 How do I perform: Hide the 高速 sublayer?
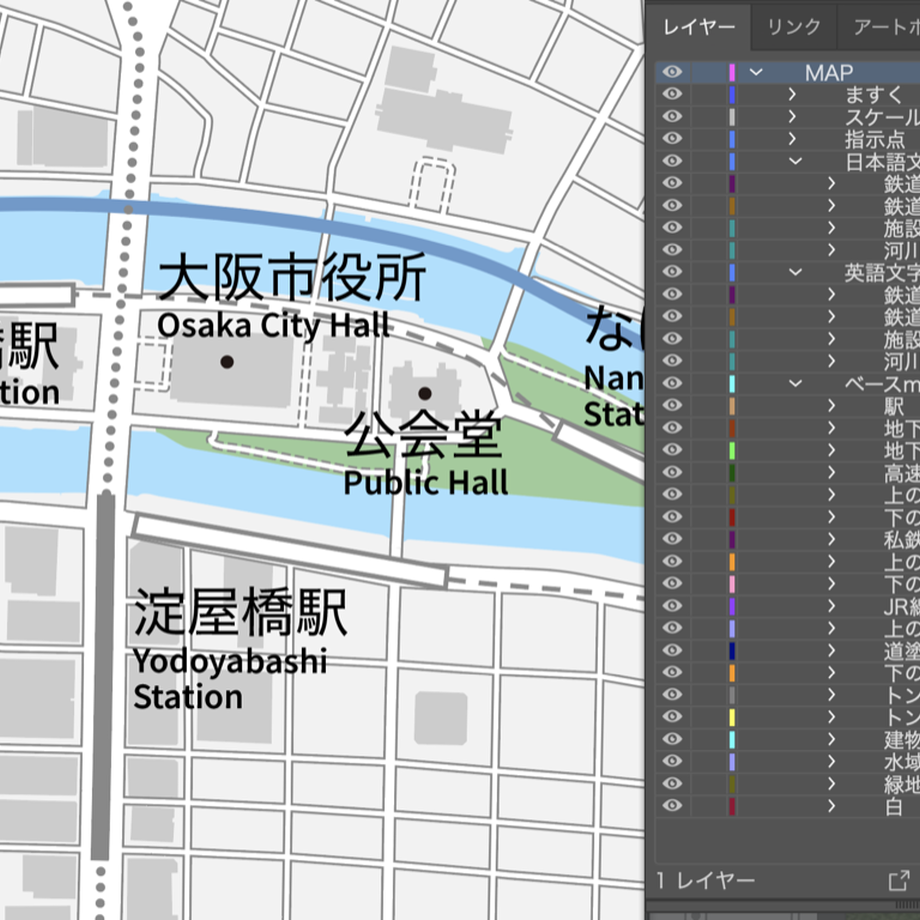click(x=672, y=472)
